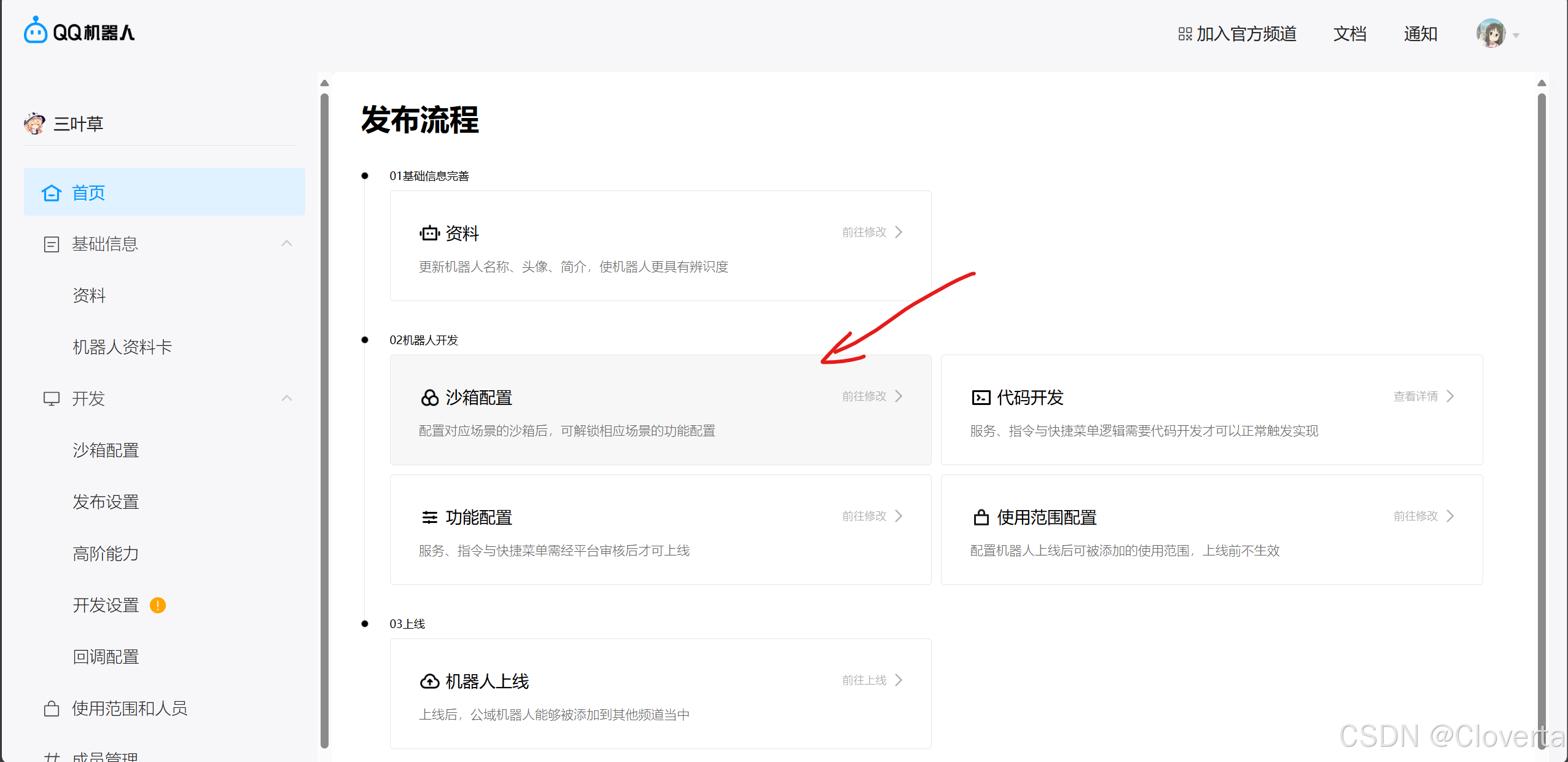1568x762 pixels.
Task: Click the 首页 home icon in sidebar
Action: pyautogui.click(x=52, y=193)
